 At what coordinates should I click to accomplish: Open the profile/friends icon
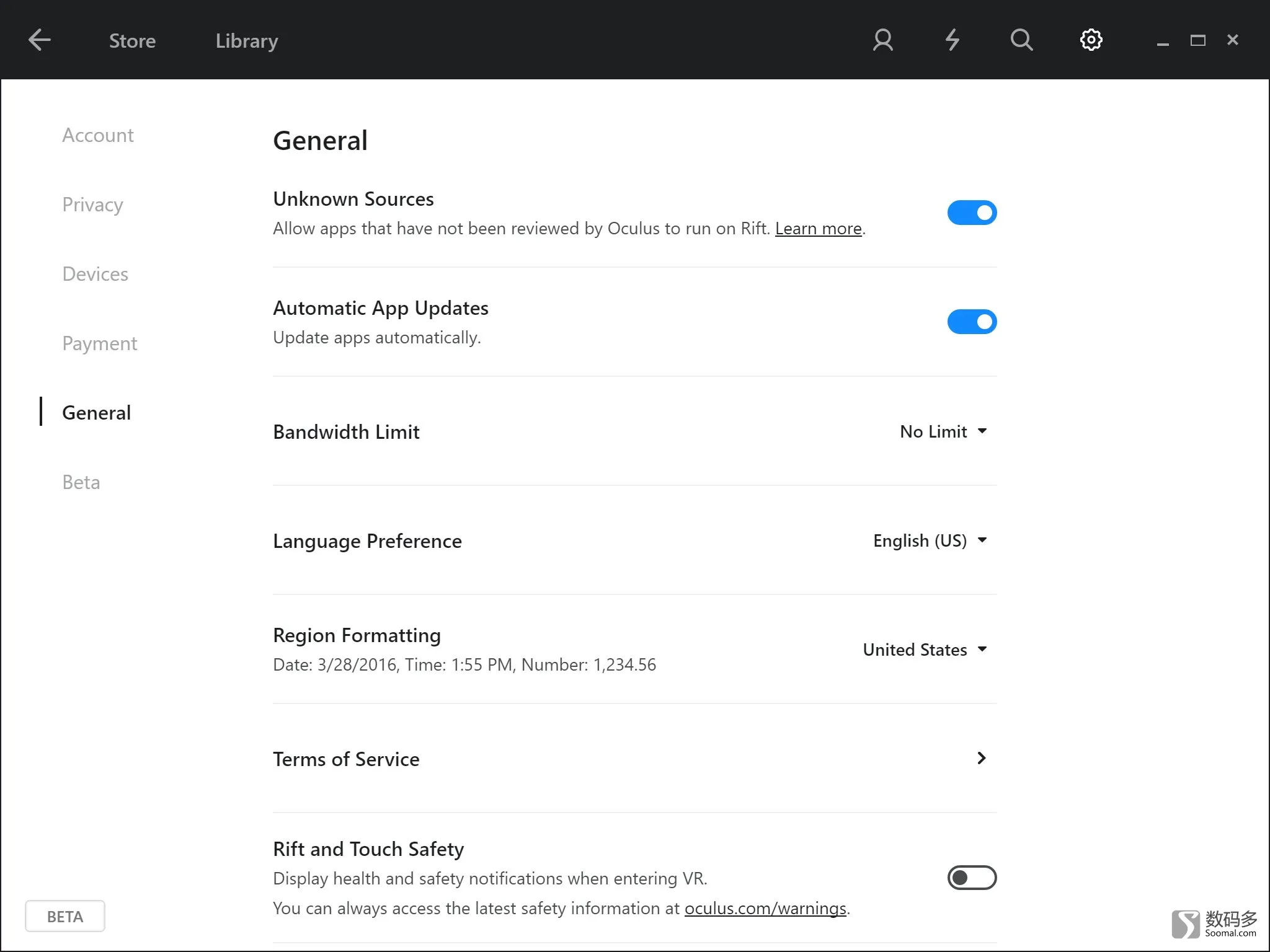coord(882,40)
